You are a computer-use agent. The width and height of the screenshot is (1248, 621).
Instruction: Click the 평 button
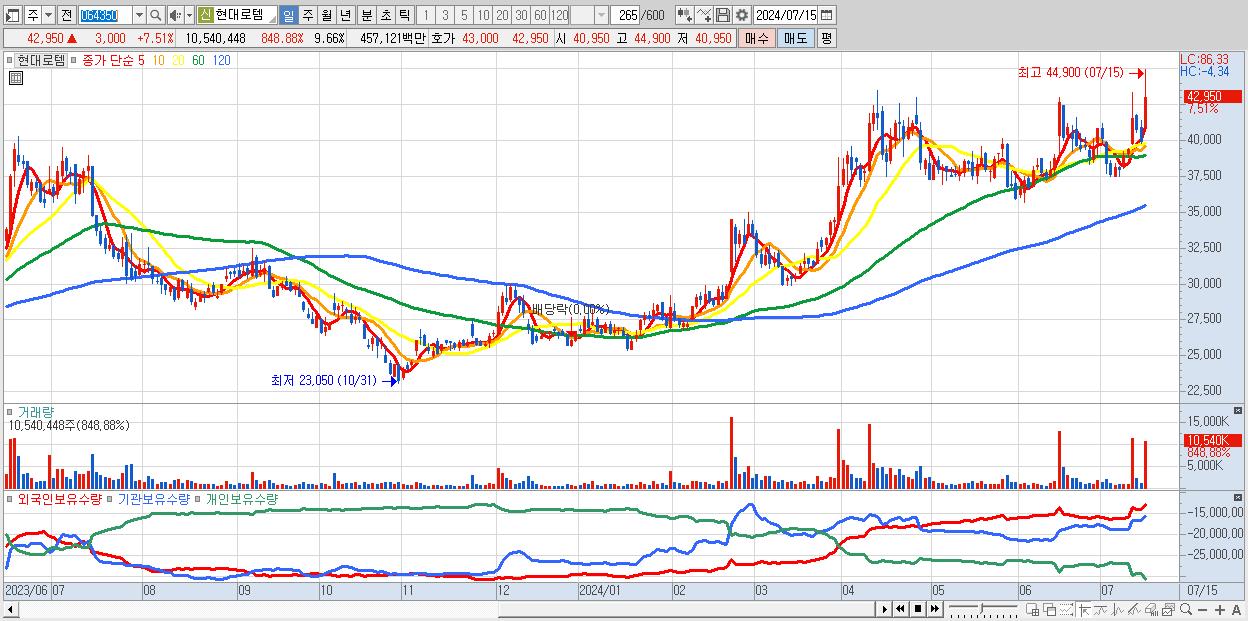tap(826, 38)
